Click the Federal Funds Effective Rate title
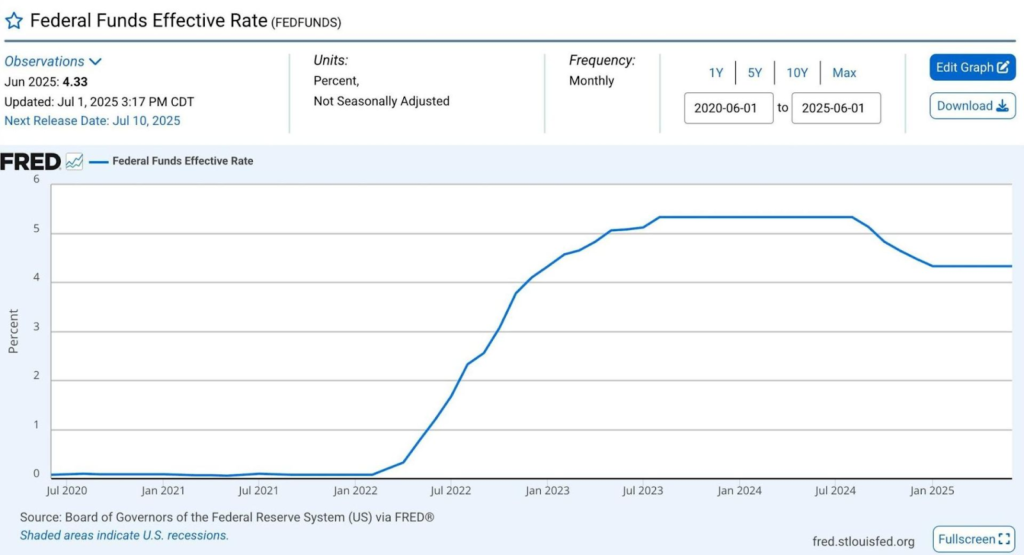 (x=148, y=20)
